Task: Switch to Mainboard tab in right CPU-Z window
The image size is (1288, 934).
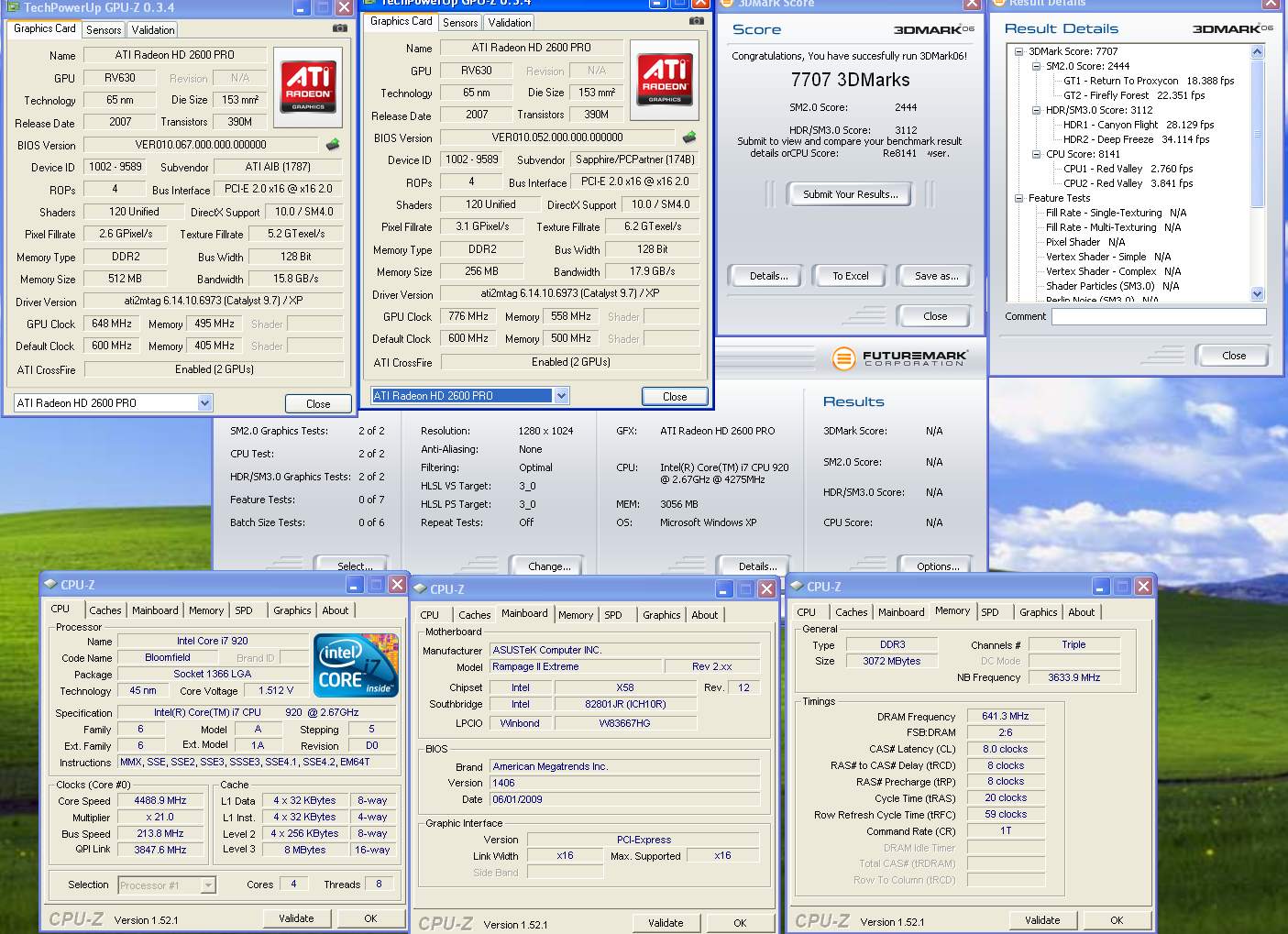Action: (x=901, y=612)
